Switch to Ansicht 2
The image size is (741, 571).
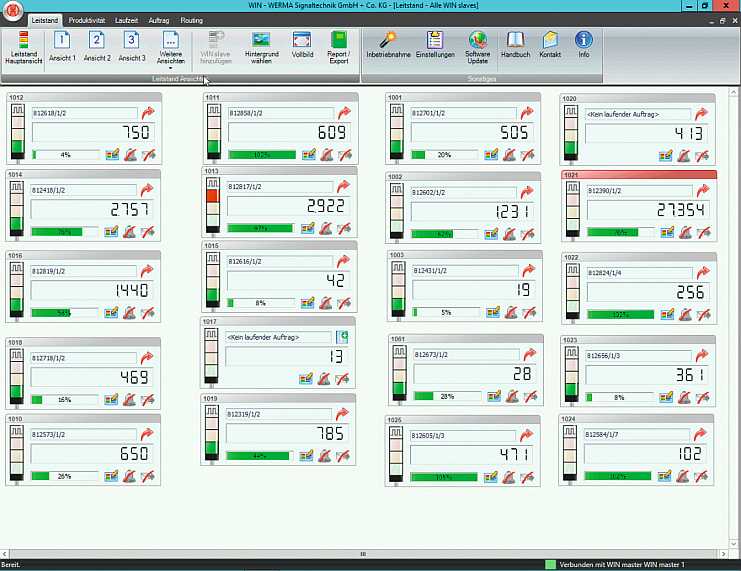coord(97,46)
